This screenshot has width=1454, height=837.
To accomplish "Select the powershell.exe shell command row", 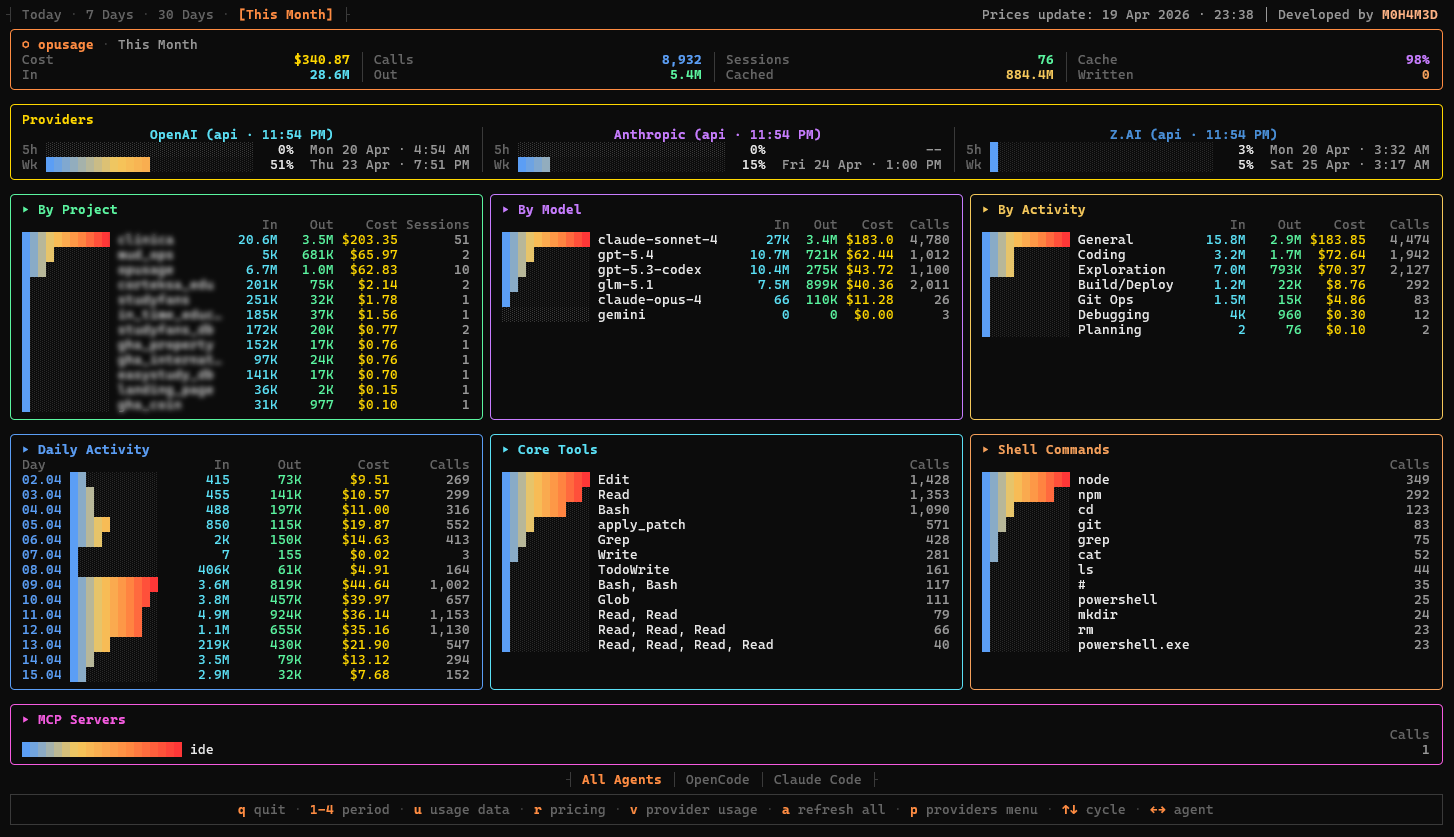I will pos(1205,645).
